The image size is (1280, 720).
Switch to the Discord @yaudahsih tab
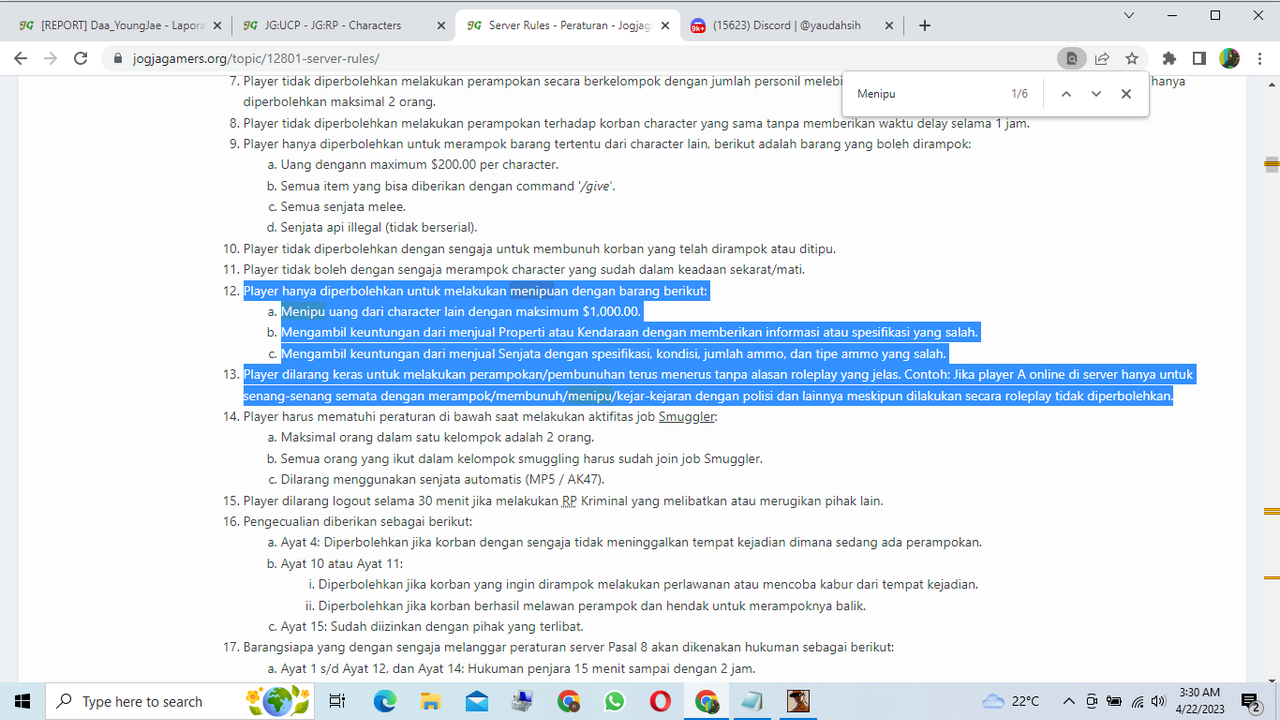791,26
